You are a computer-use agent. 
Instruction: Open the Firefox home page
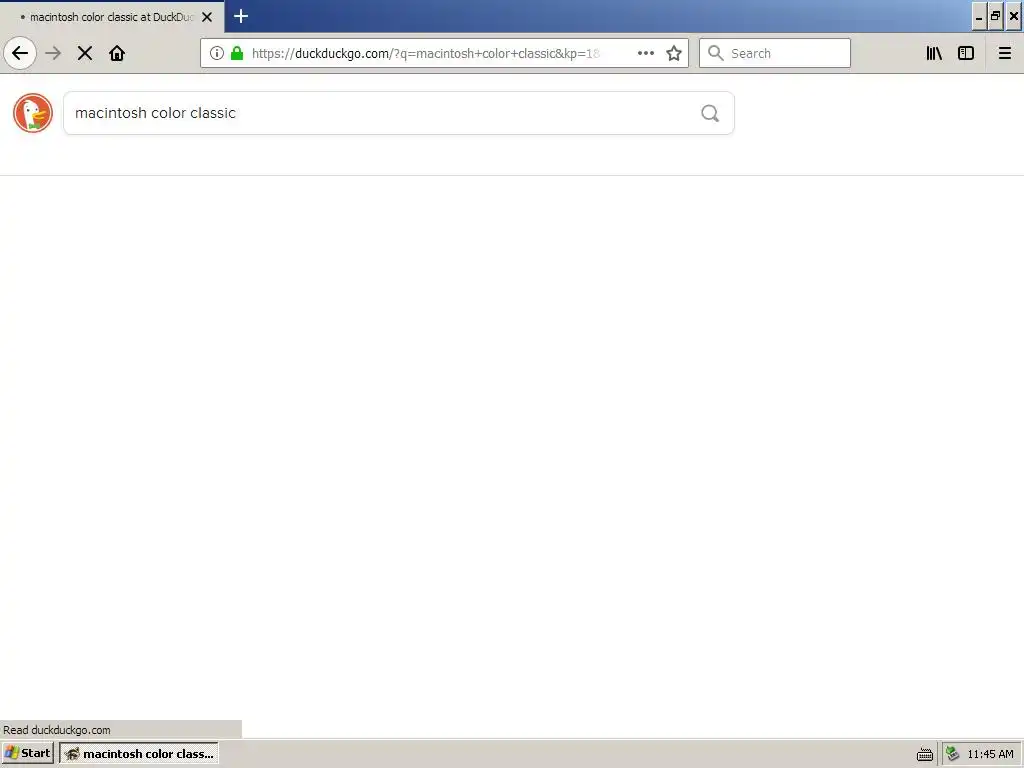point(117,53)
